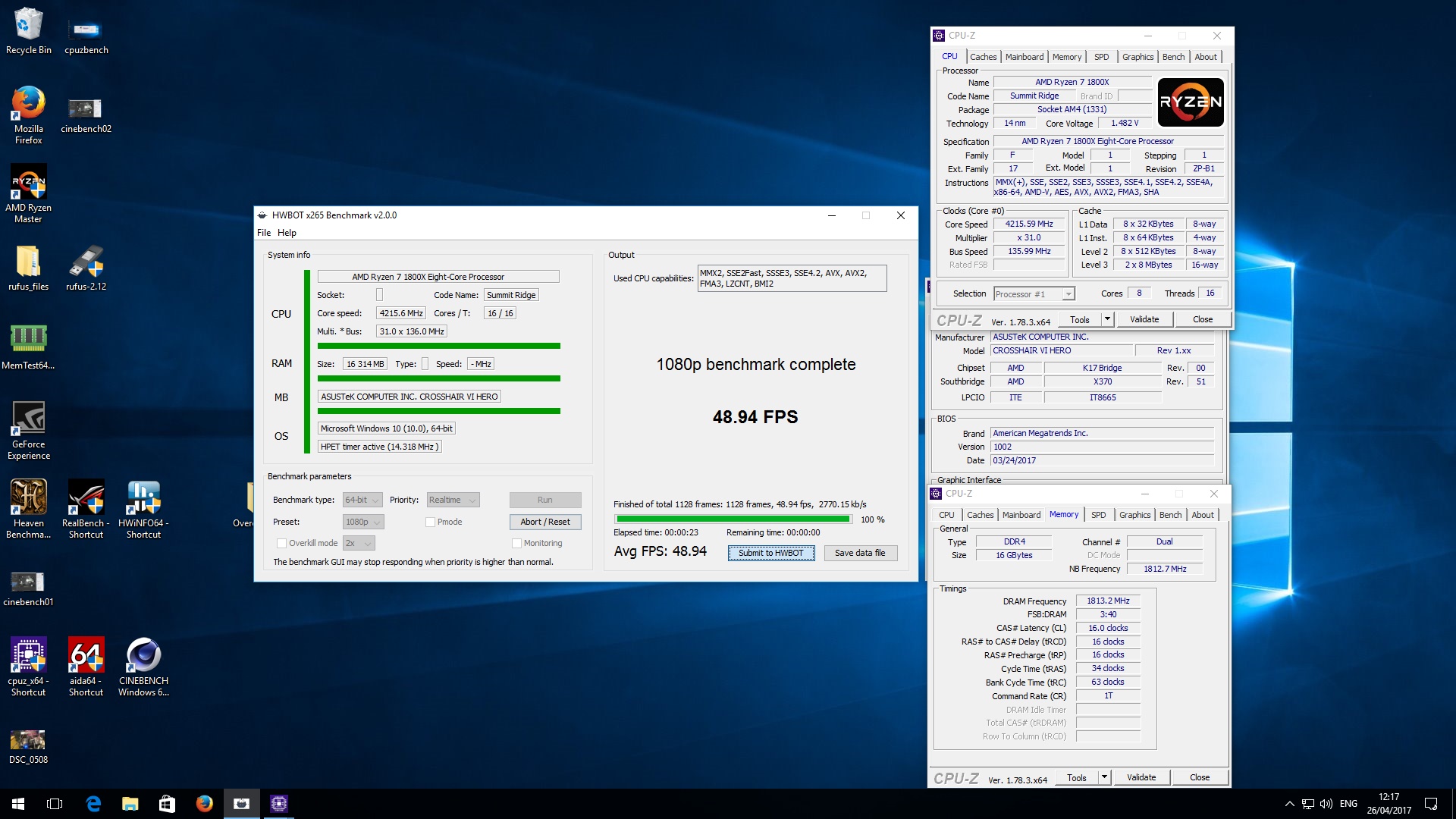Open the Processor #1 selection dropdown
The height and width of the screenshot is (819, 1456).
[x=1034, y=294]
